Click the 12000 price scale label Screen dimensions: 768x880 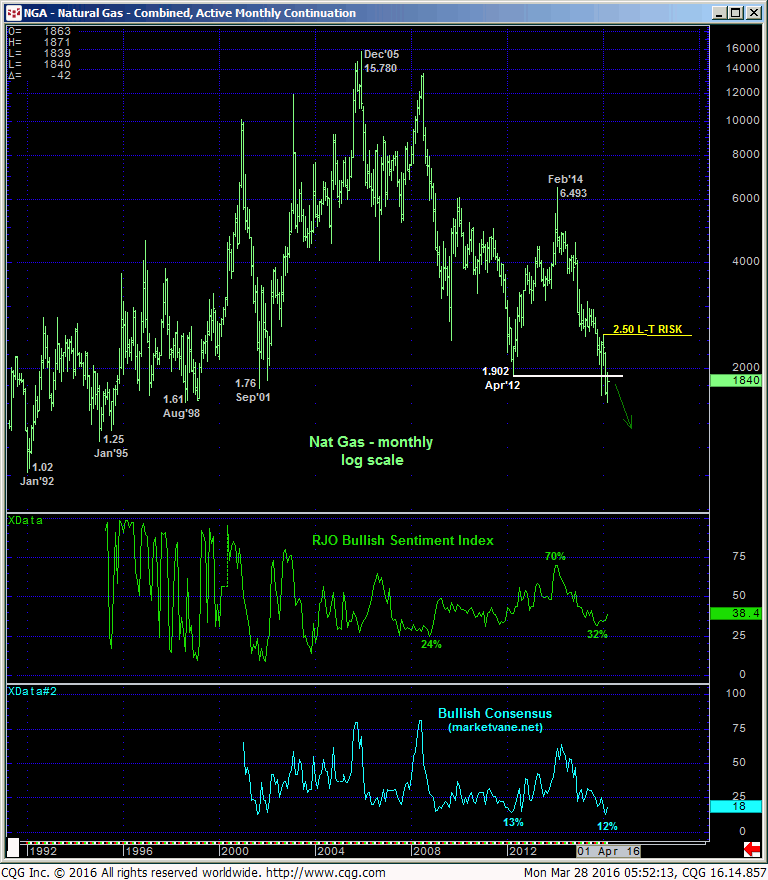tap(742, 92)
